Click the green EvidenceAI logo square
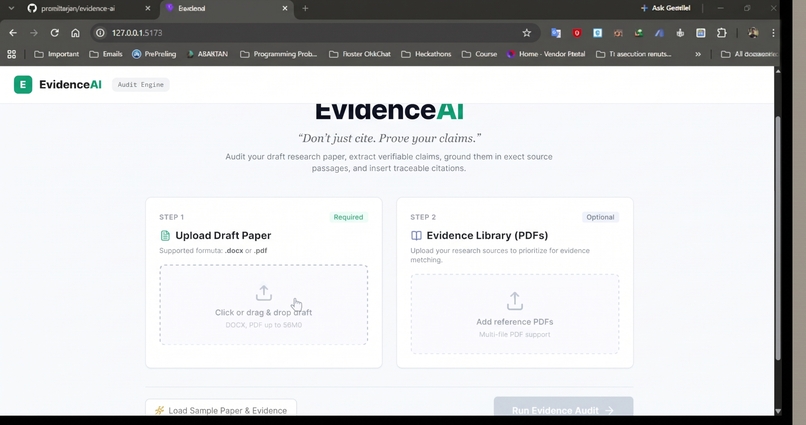 click(x=23, y=85)
